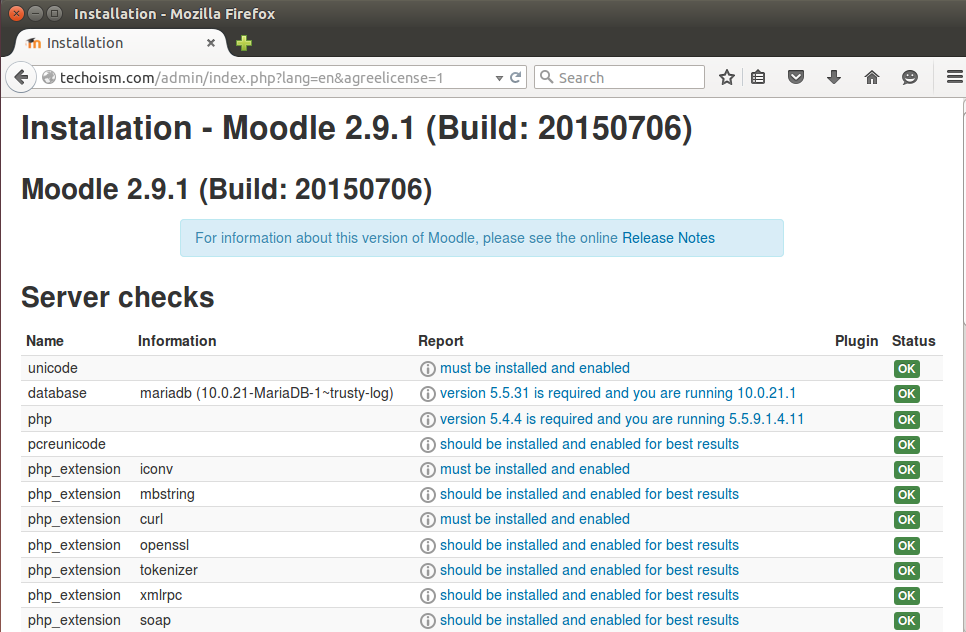966x632 pixels.
Task: Click the 'Status' column header
Action: point(914,341)
